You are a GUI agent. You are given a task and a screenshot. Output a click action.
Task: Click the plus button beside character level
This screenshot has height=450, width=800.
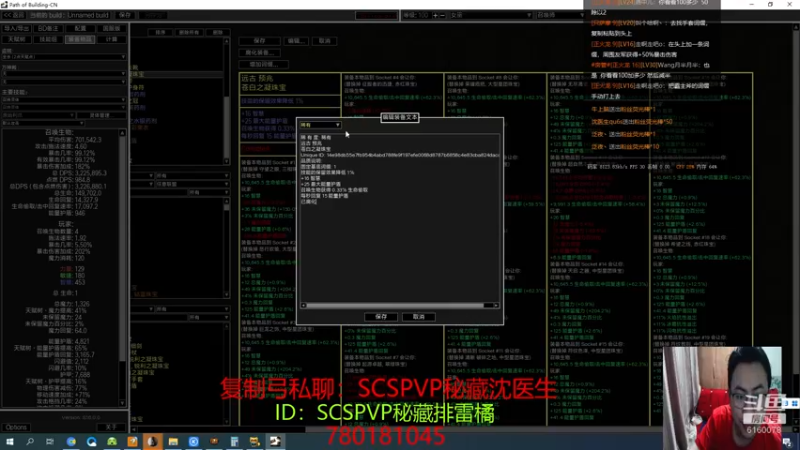tap(435, 15)
